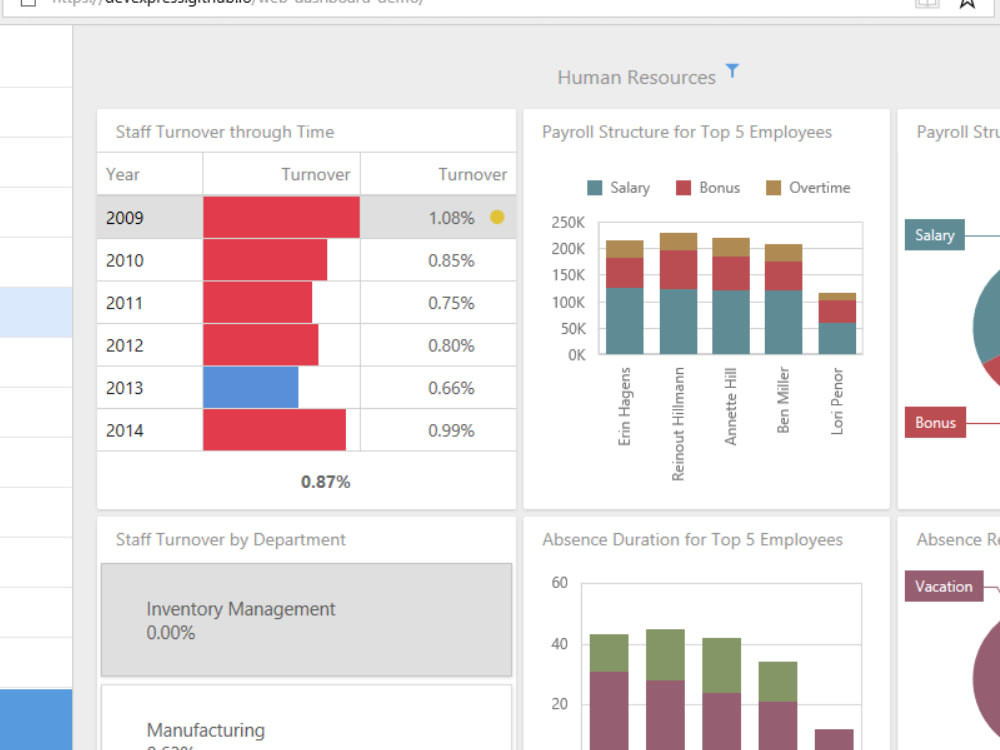Click Annette Hill payroll bar

[x=731, y=296]
